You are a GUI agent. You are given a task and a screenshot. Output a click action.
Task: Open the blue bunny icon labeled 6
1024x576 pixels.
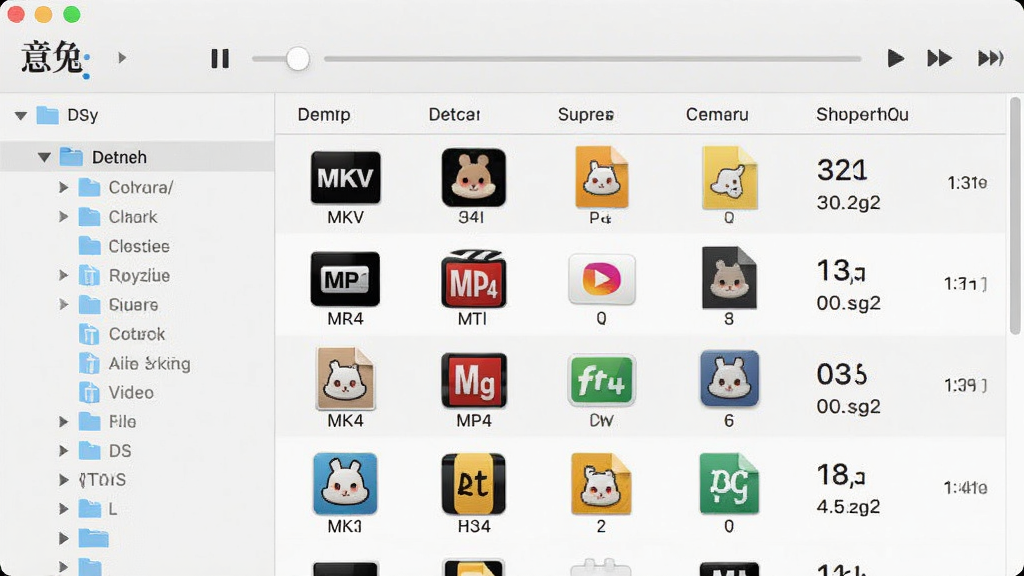pyautogui.click(x=729, y=379)
